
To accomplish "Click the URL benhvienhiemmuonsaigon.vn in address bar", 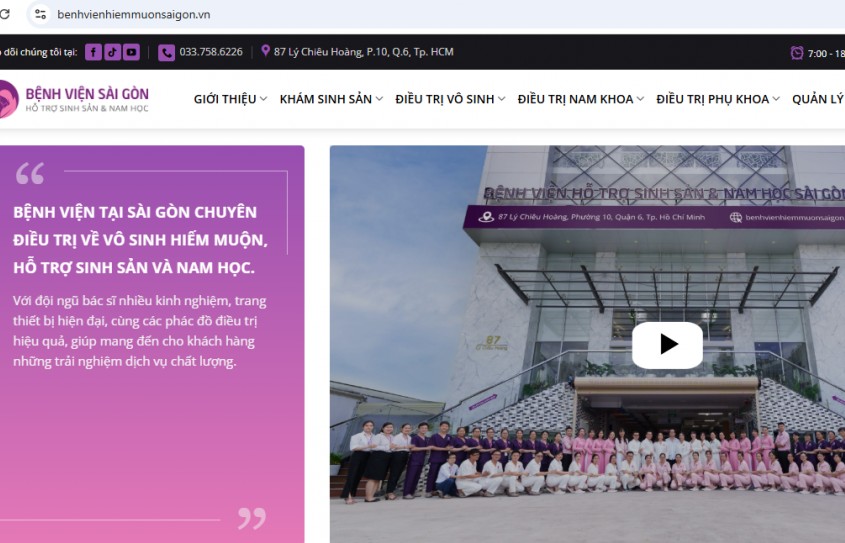I will point(134,15).
